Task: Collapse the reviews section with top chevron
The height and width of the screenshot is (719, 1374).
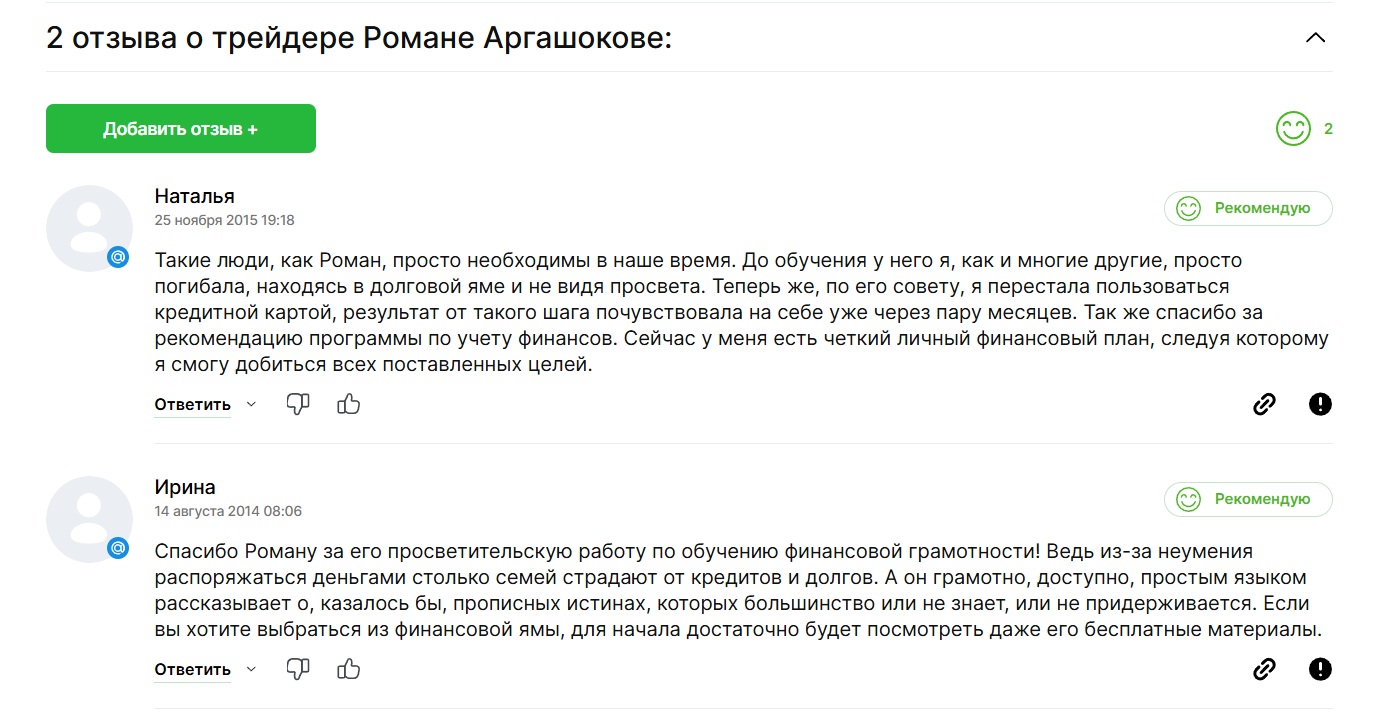Action: click(x=1316, y=39)
